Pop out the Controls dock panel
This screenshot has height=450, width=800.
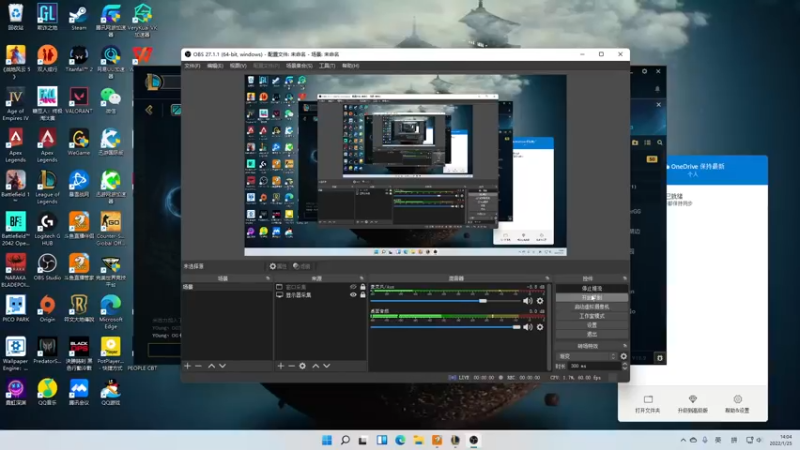[624, 279]
